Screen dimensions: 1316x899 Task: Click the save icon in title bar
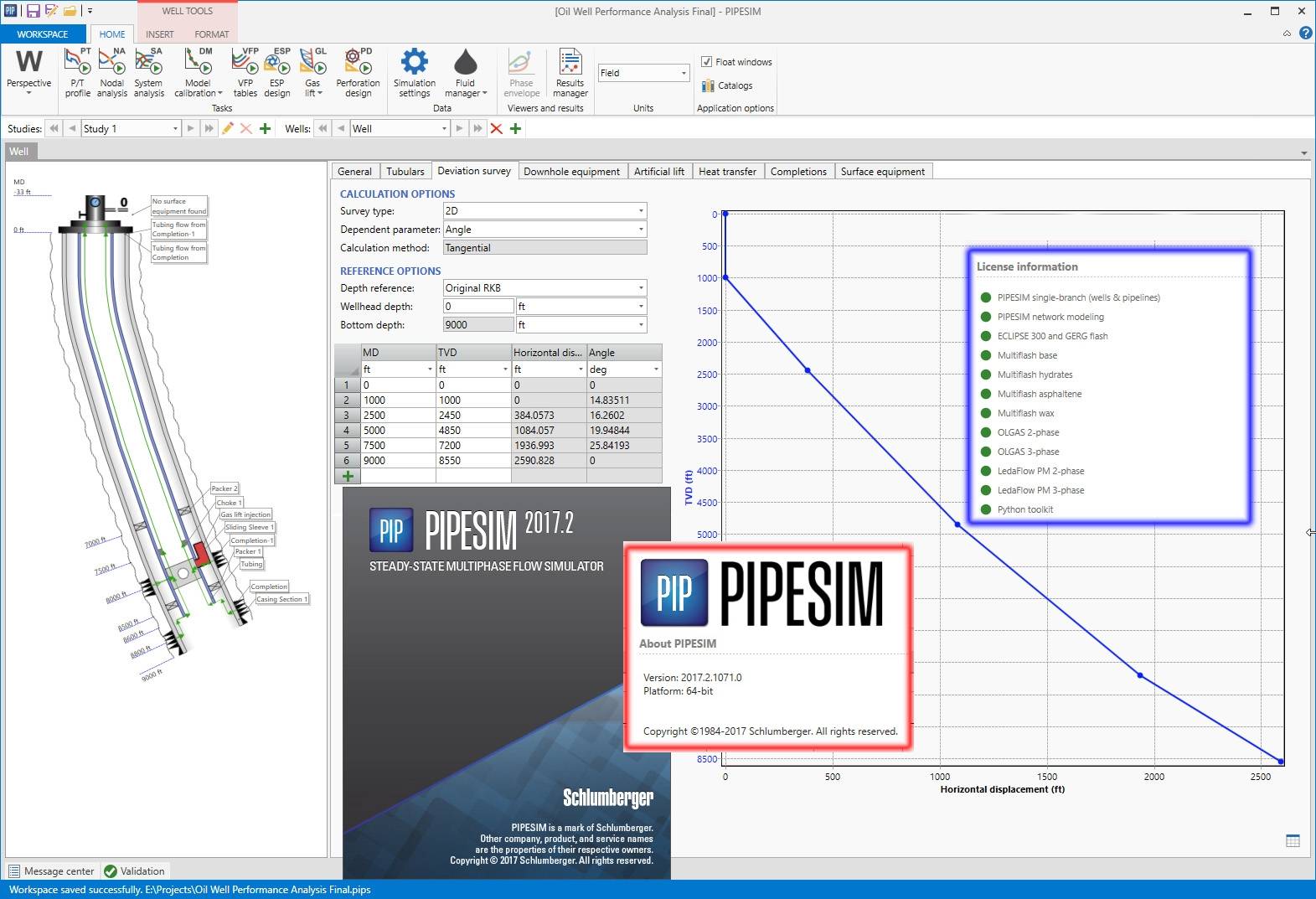(33, 11)
